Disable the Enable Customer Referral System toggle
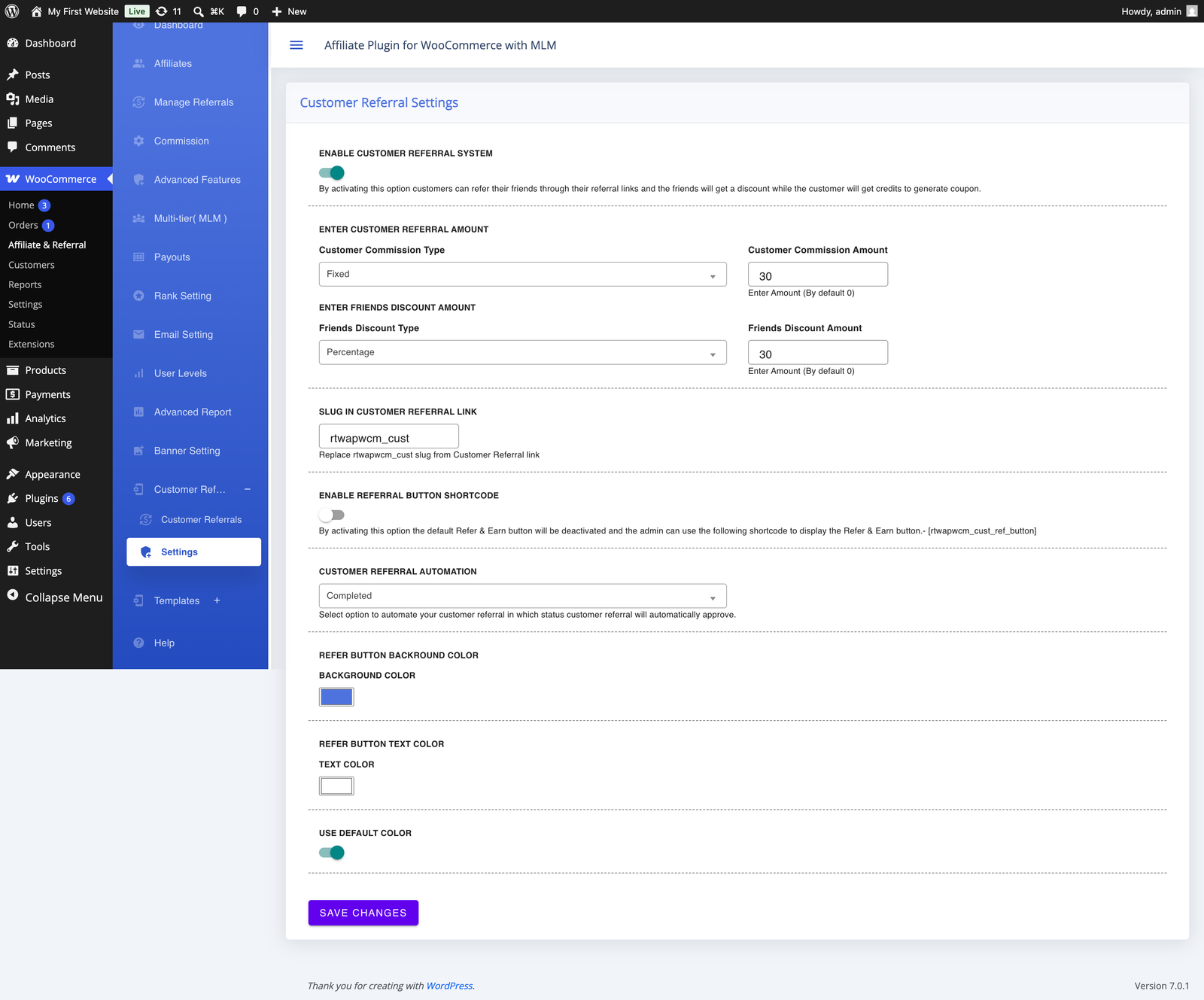 pyautogui.click(x=332, y=172)
